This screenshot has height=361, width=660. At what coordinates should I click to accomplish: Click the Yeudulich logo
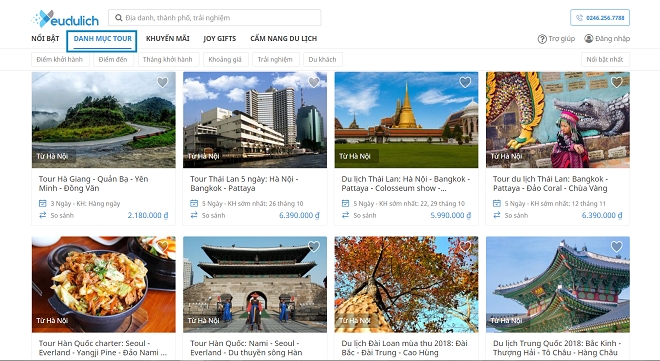pos(65,19)
